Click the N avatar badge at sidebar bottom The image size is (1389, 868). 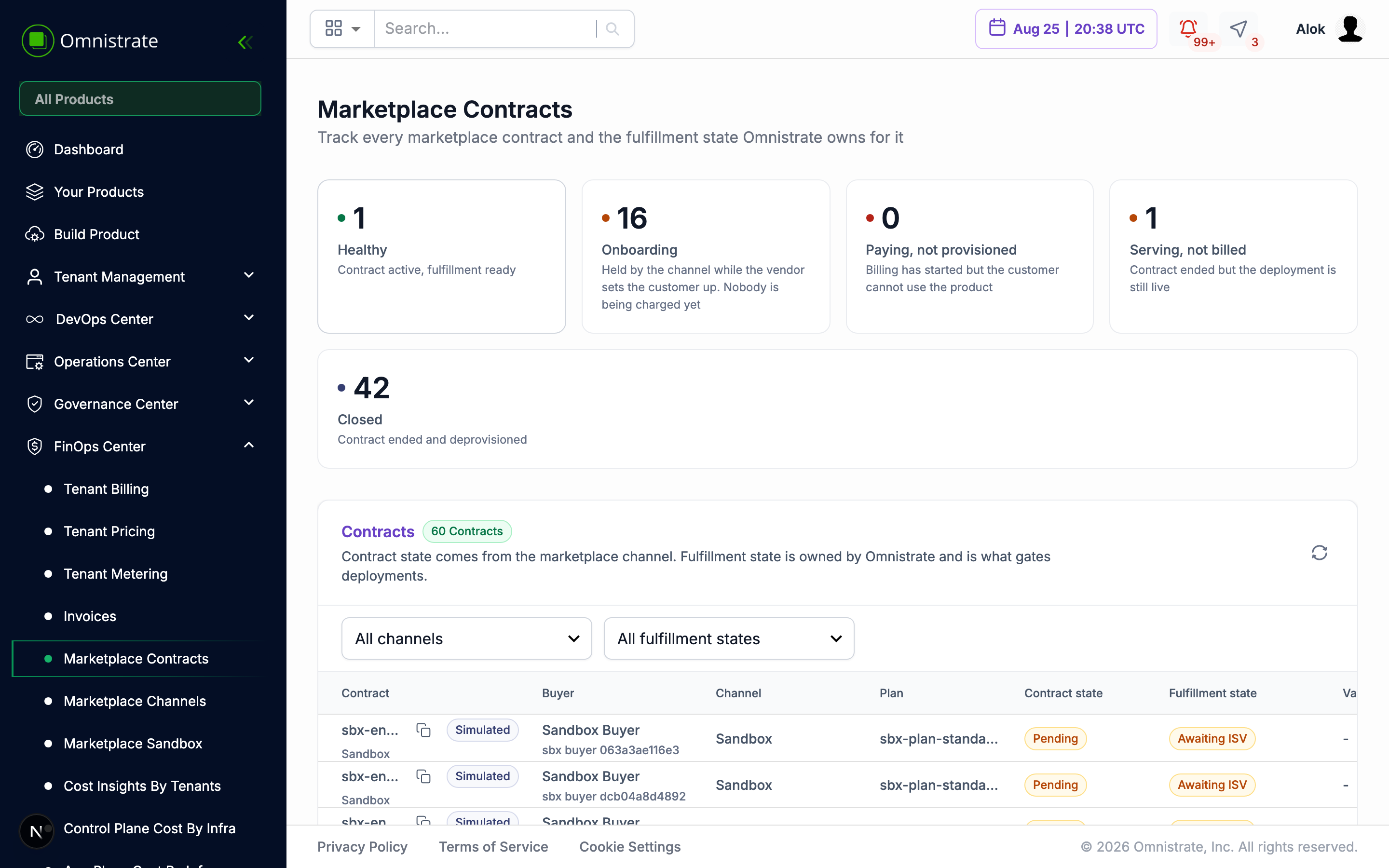36,831
